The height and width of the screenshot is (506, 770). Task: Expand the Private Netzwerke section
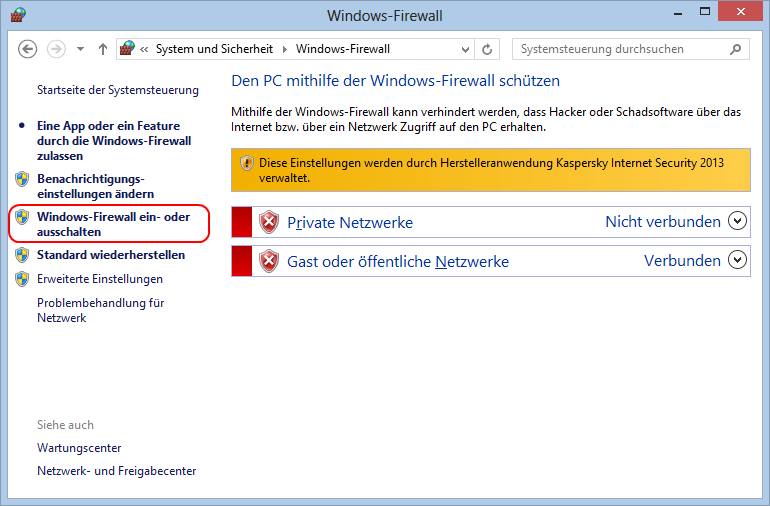pos(737,221)
